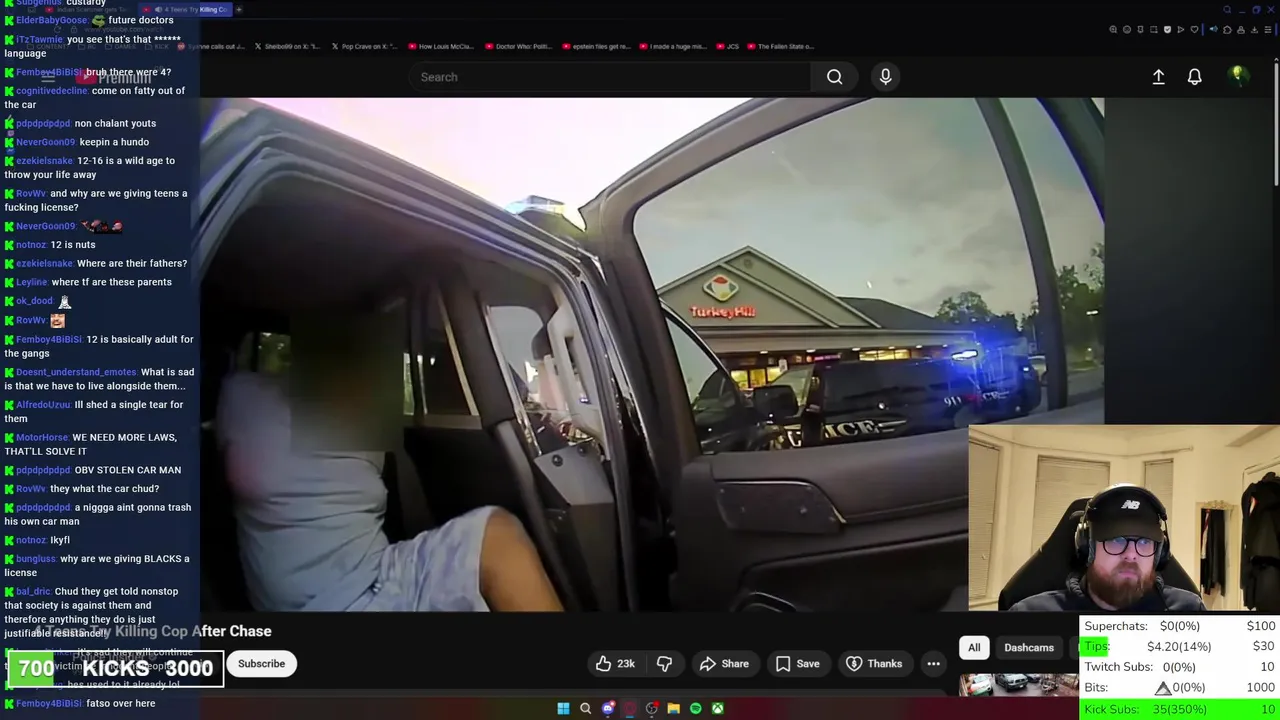Subscribe to the channel
Image resolution: width=1280 pixels, height=720 pixels.
[x=261, y=664]
